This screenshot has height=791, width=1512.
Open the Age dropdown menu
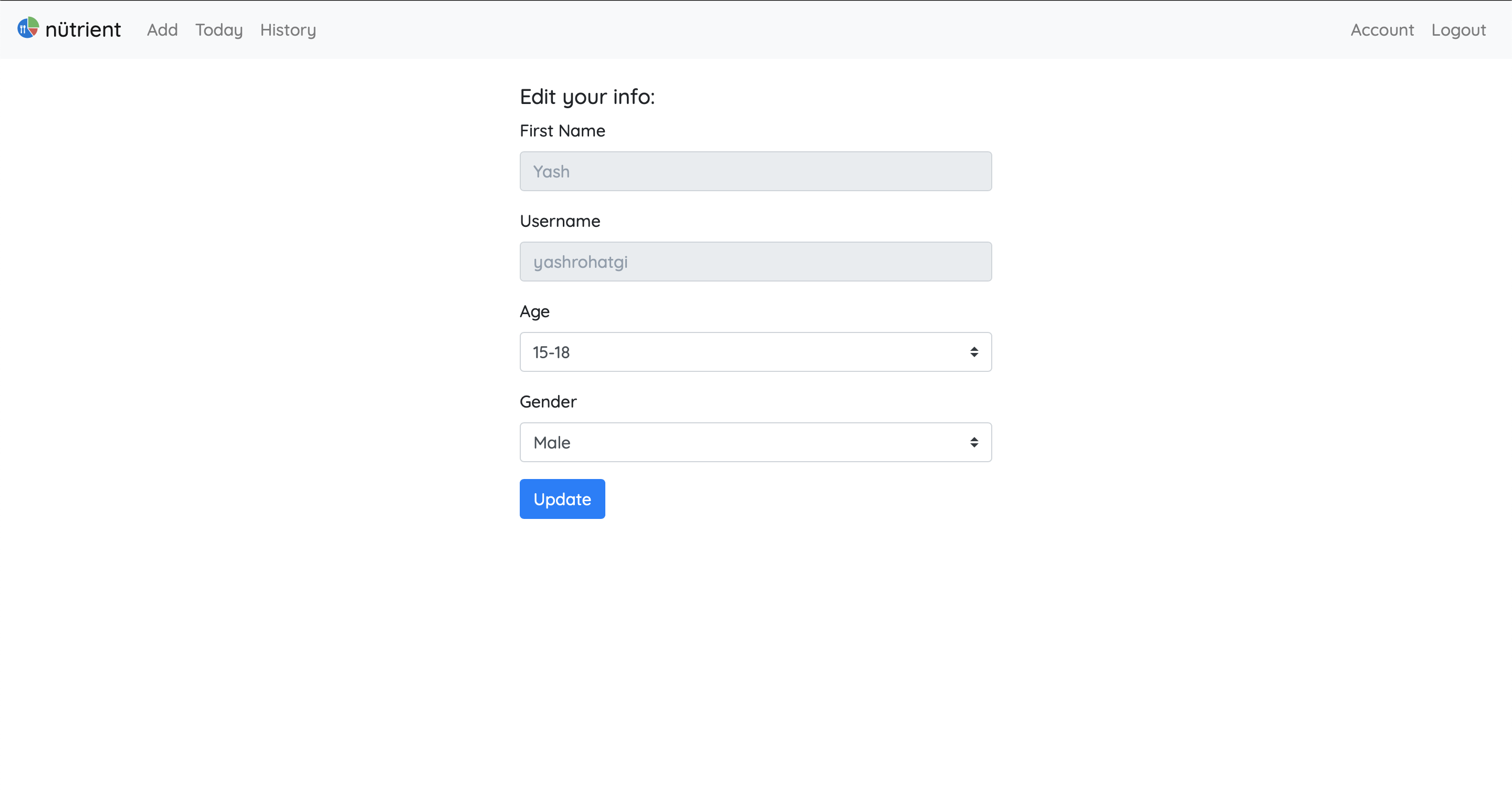click(755, 352)
